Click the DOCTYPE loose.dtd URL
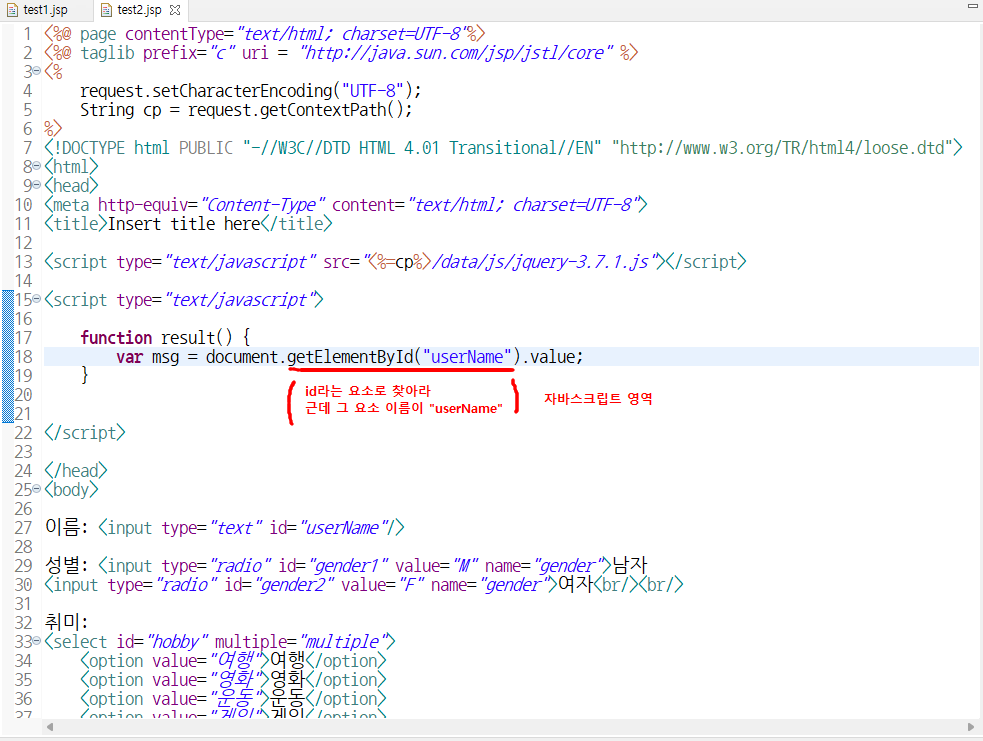 click(x=783, y=148)
